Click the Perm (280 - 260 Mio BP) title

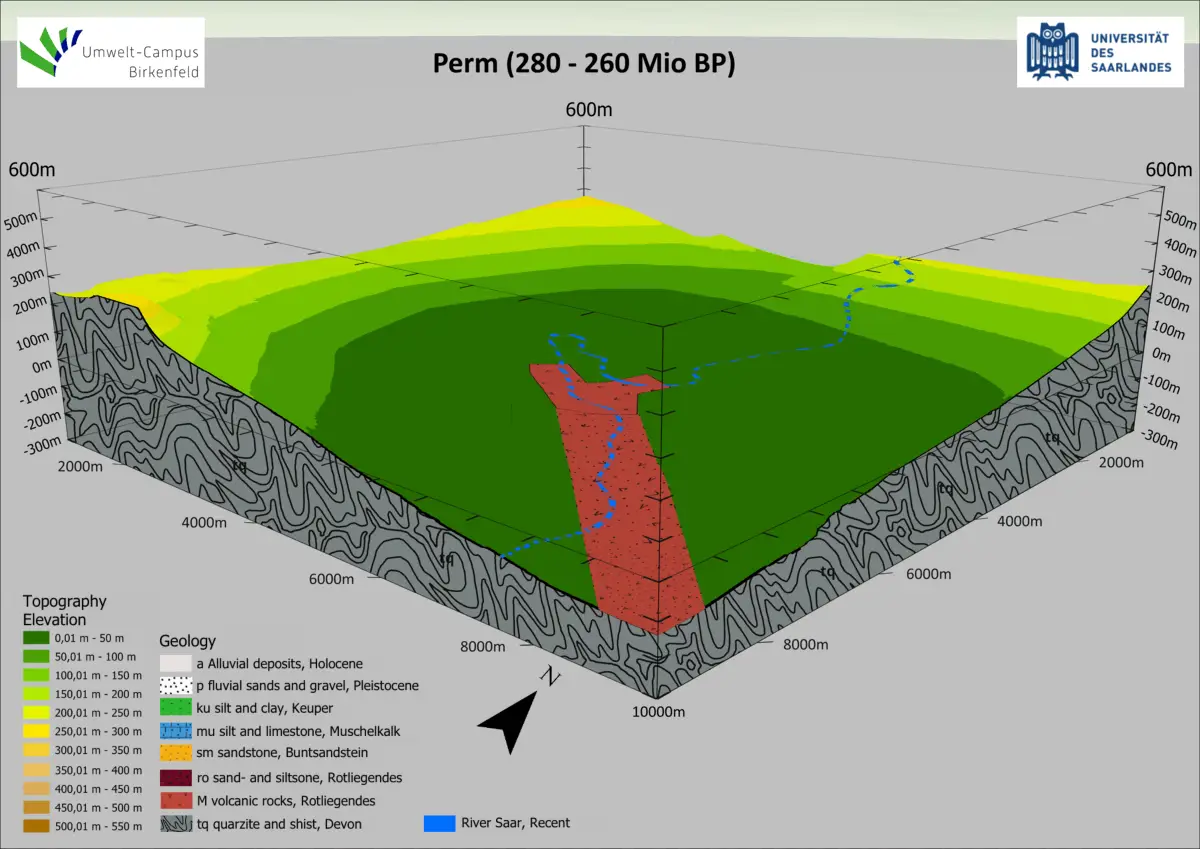pos(584,64)
